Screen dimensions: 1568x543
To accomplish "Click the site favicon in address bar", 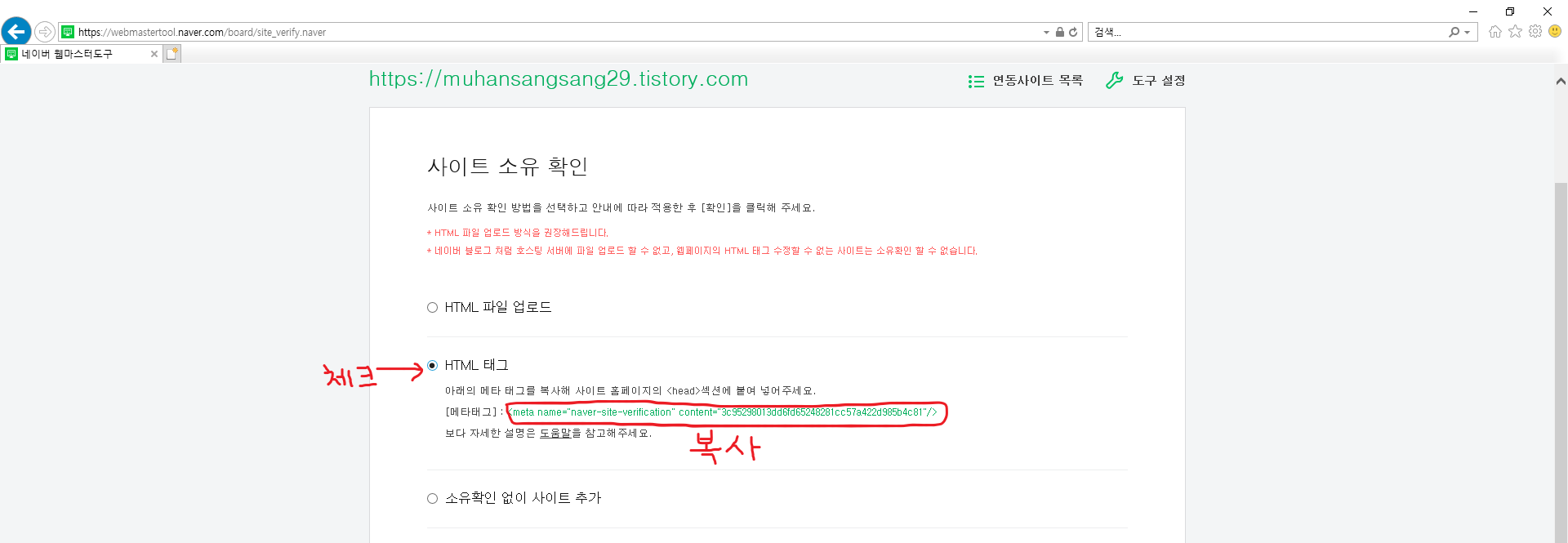I will 69,32.
